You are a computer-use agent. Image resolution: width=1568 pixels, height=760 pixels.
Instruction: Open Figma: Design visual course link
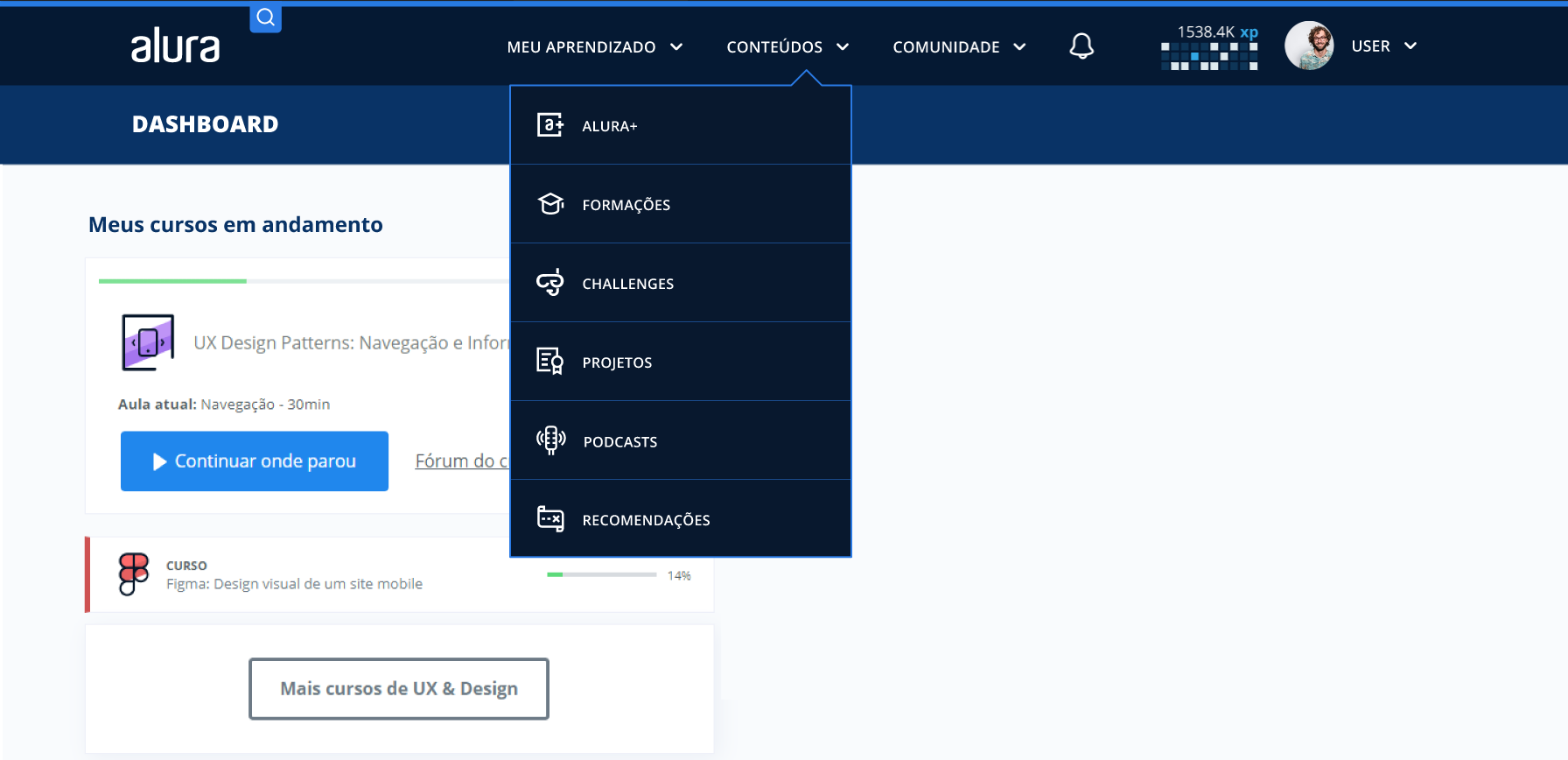(294, 583)
